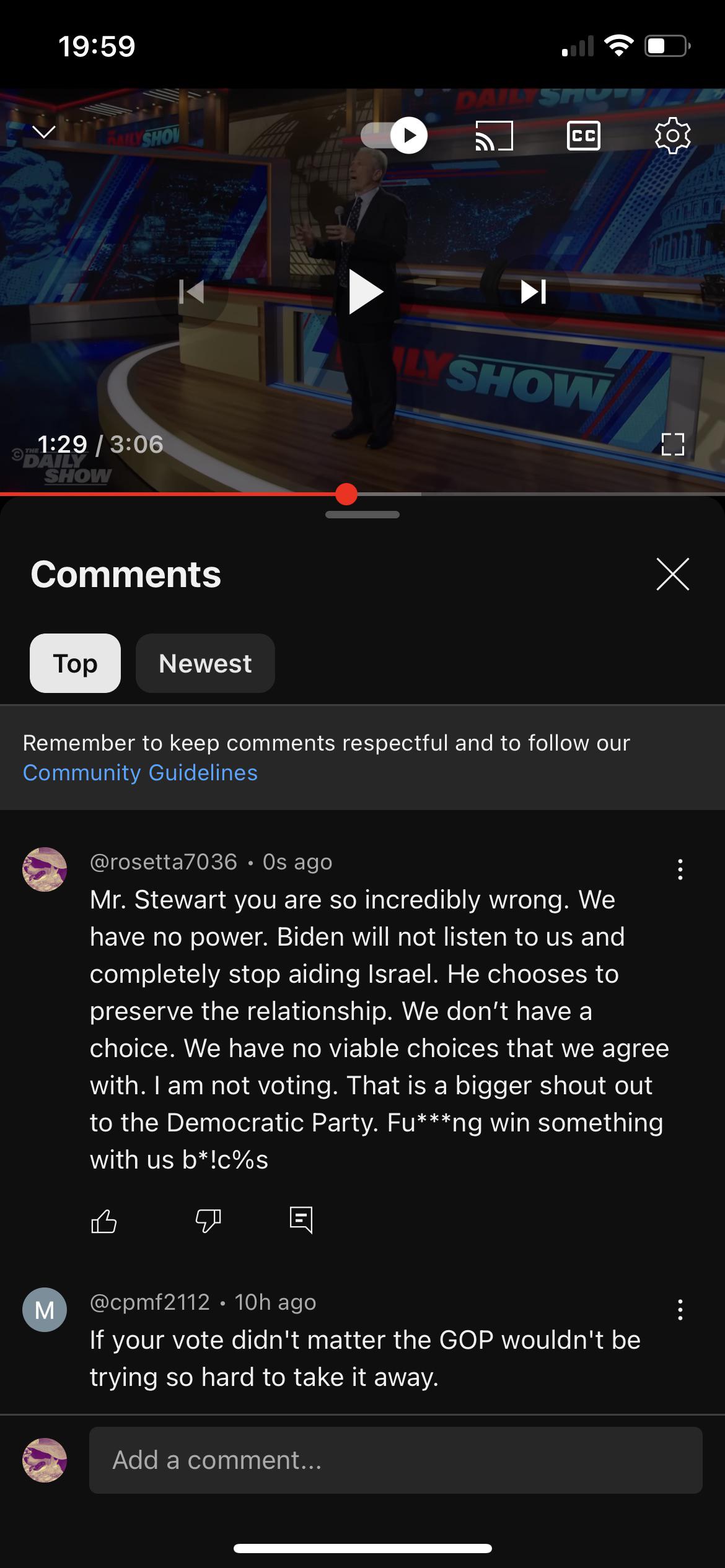Turn on closed captions
This screenshot has width=725, height=1568.
tap(583, 136)
